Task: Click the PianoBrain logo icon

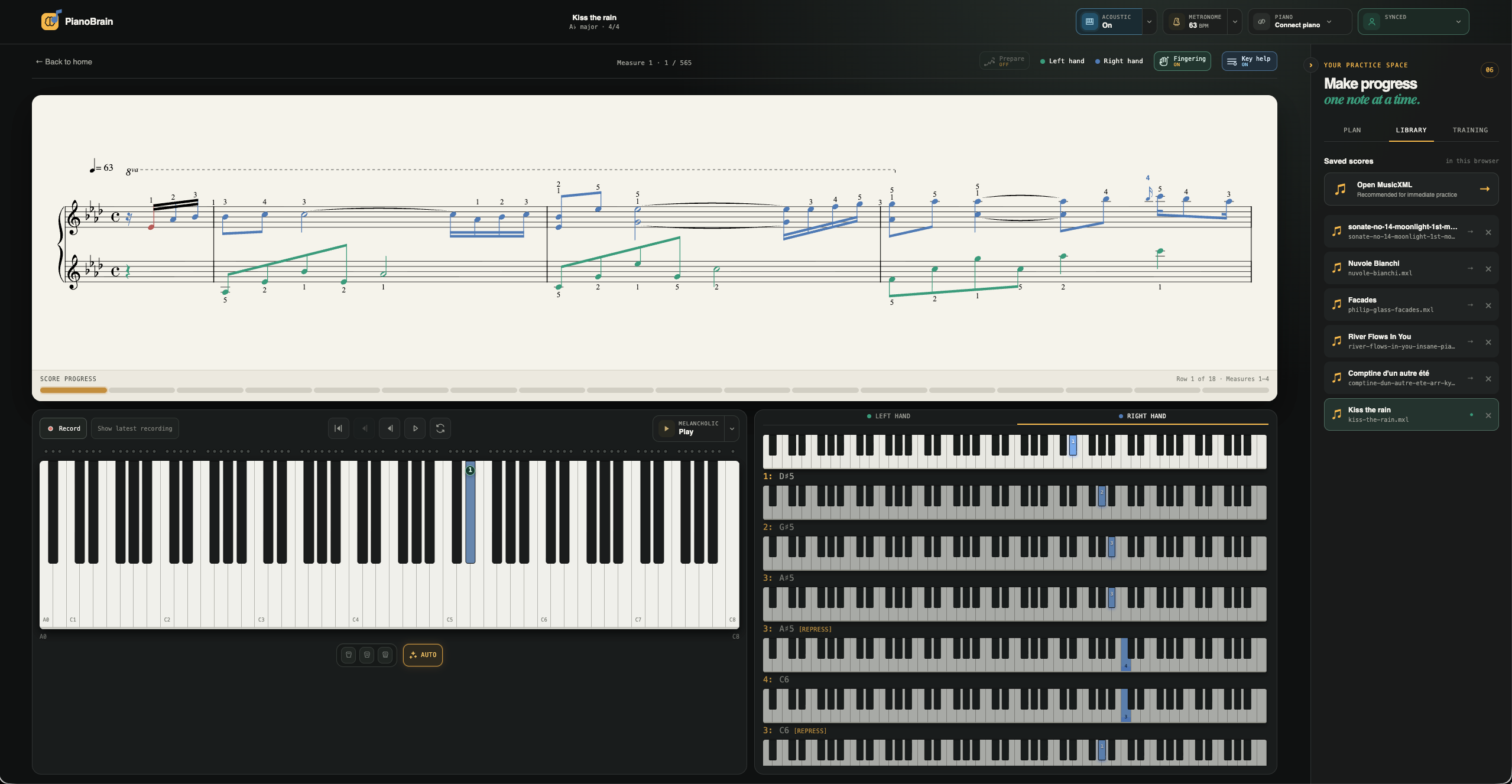Action: pyautogui.click(x=51, y=20)
